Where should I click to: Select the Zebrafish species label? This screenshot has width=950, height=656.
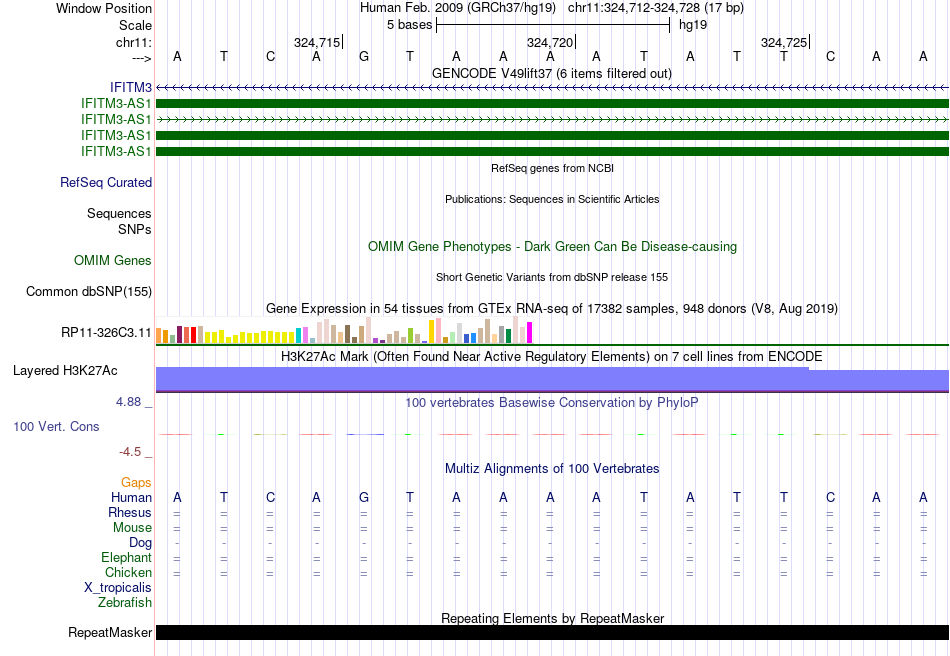click(x=125, y=603)
